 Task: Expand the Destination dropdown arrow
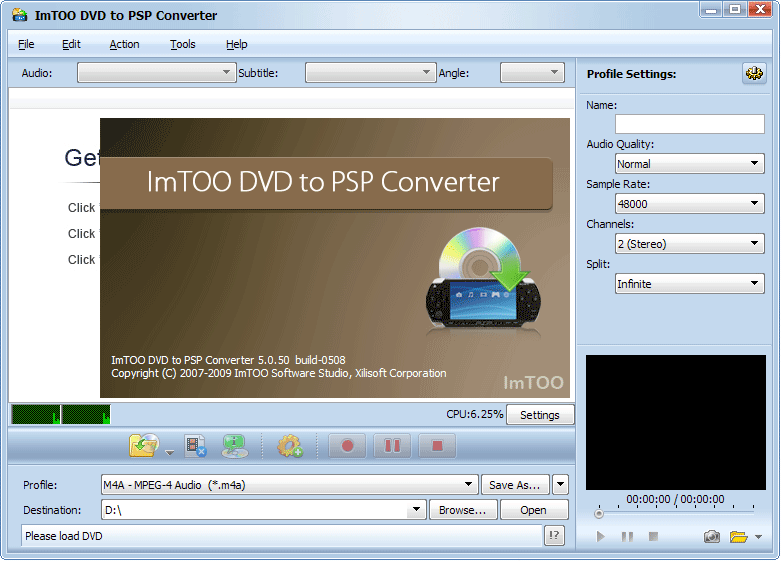pyautogui.click(x=416, y=510)
